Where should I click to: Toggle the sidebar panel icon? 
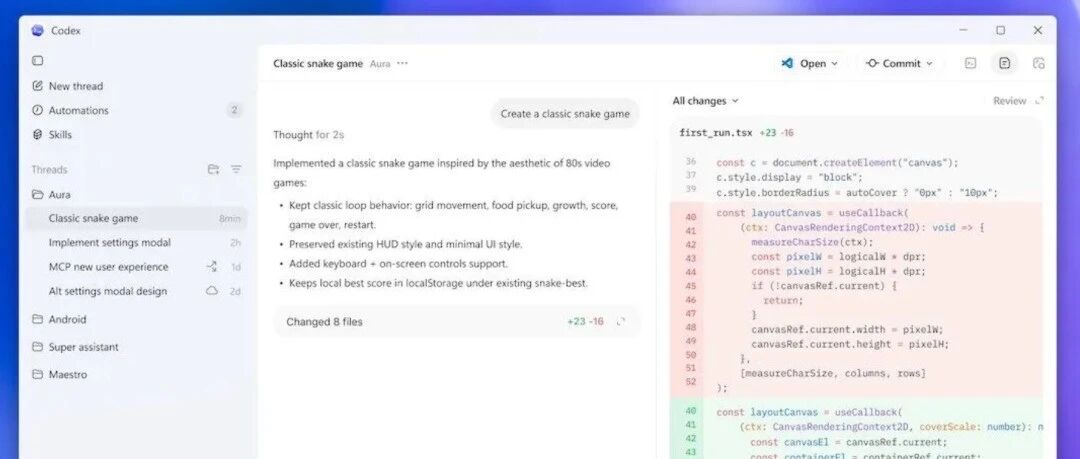(x=37, y=61)
